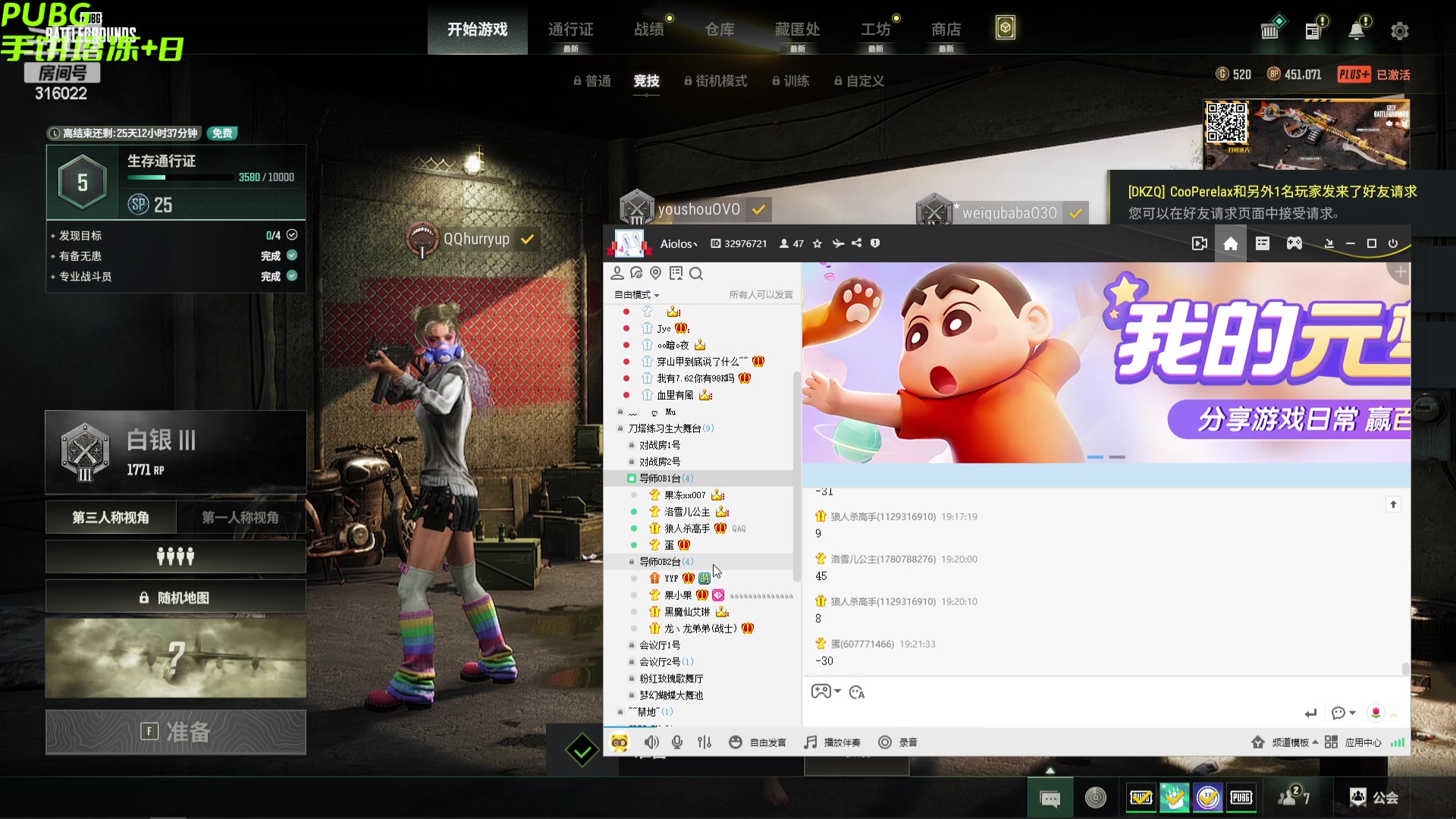This screenshot has height=819, width=1456.
Task: Click the YY raccoon mascot icon
Action: 620,742
